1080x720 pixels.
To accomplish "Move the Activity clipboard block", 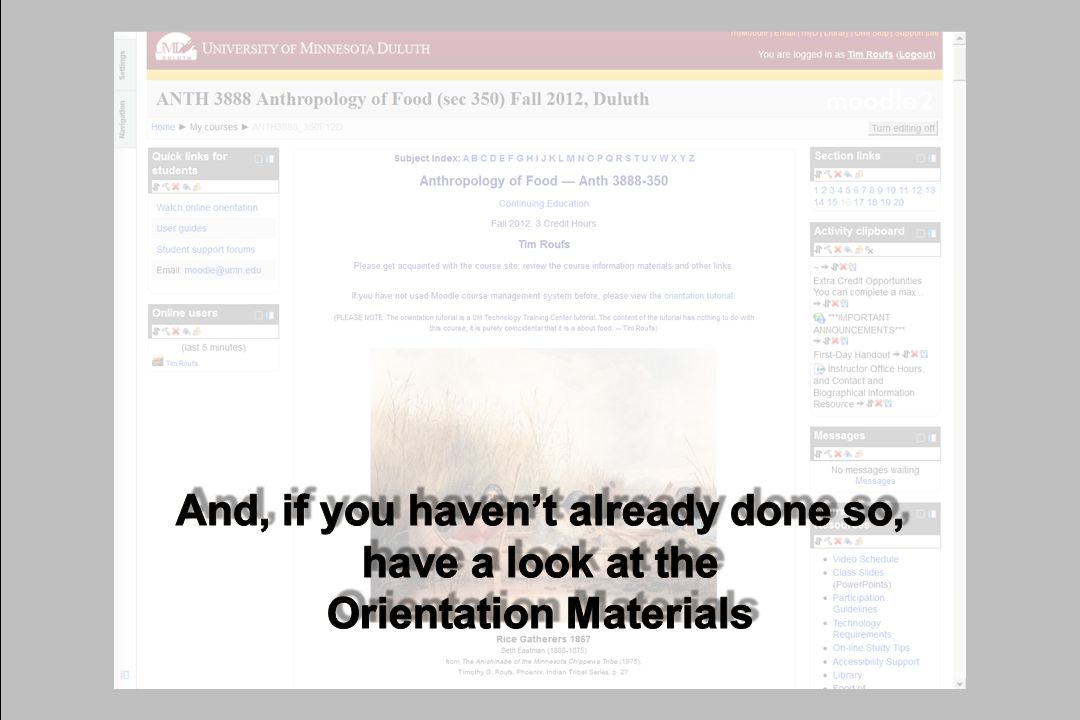I will click(818, 249).
